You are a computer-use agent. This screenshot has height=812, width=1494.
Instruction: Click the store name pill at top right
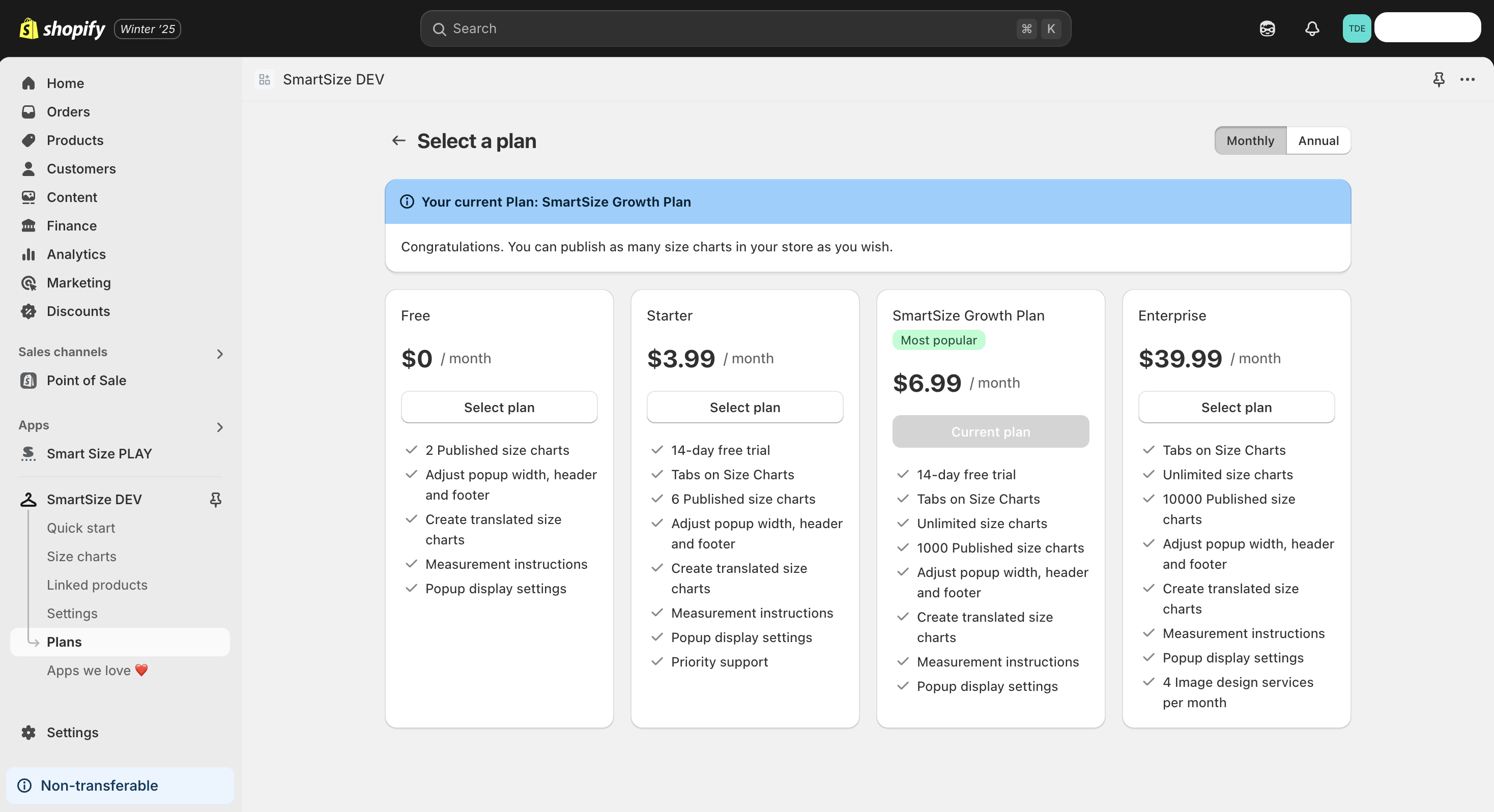(1427, 27)
